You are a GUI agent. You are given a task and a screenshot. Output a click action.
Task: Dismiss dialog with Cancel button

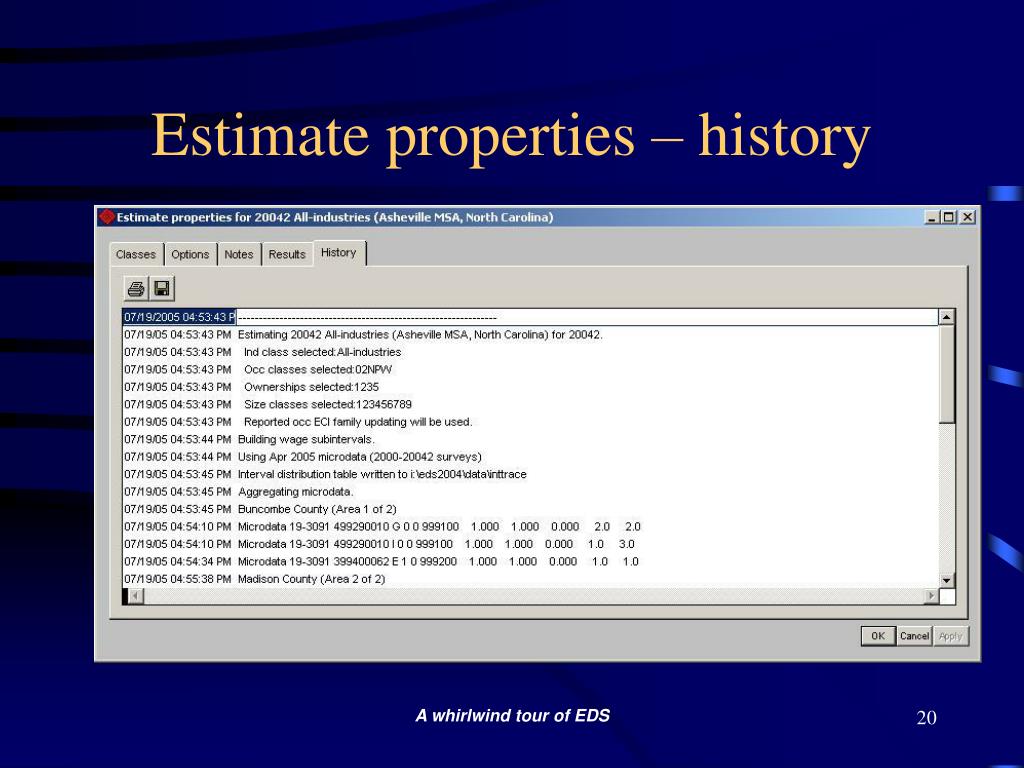tap(914, 636)
